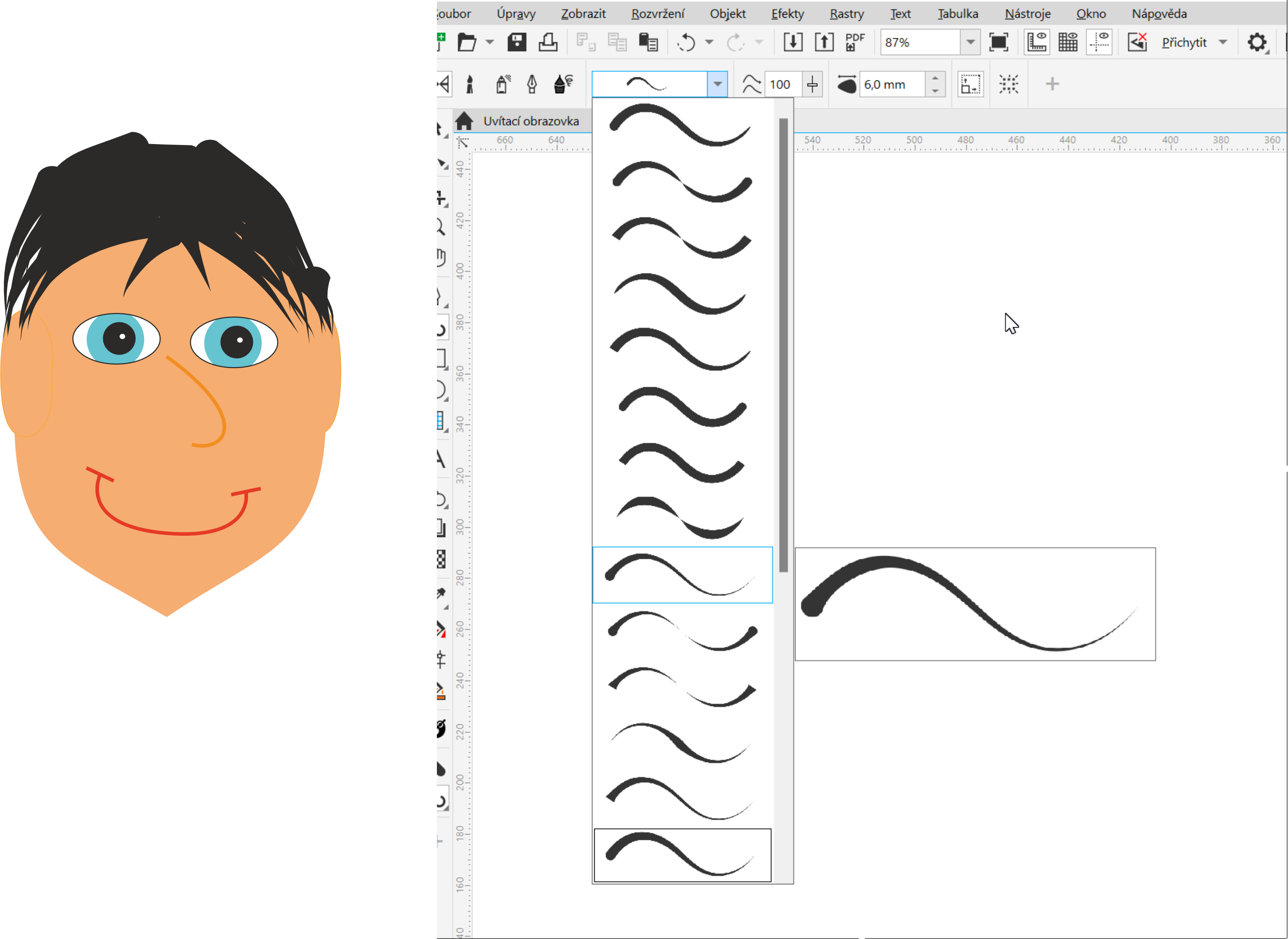Open the Uvítací obrazovka tab
Screen dimensions: 1288x939
pos(530,121)
